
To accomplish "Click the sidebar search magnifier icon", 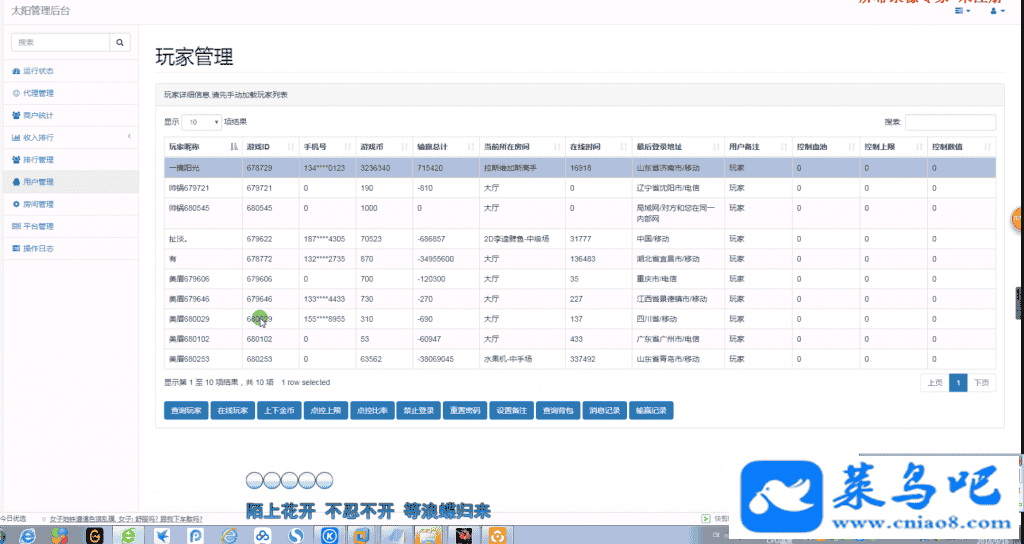I will 121,42.
